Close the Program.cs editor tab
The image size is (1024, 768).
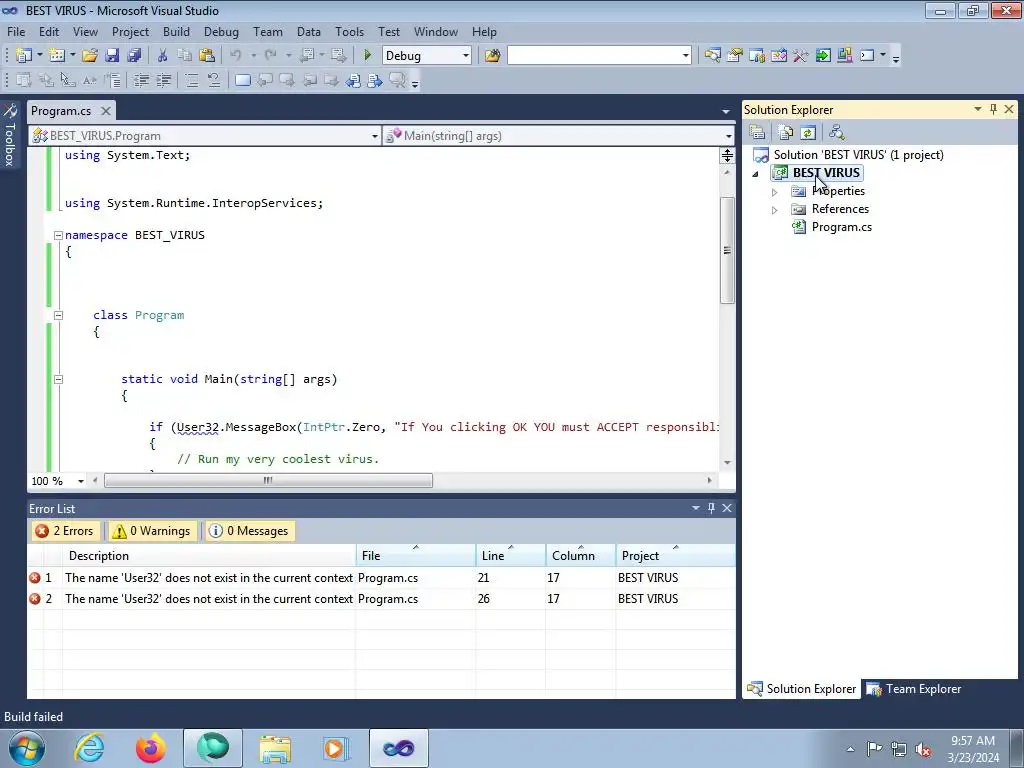(106, 110)
